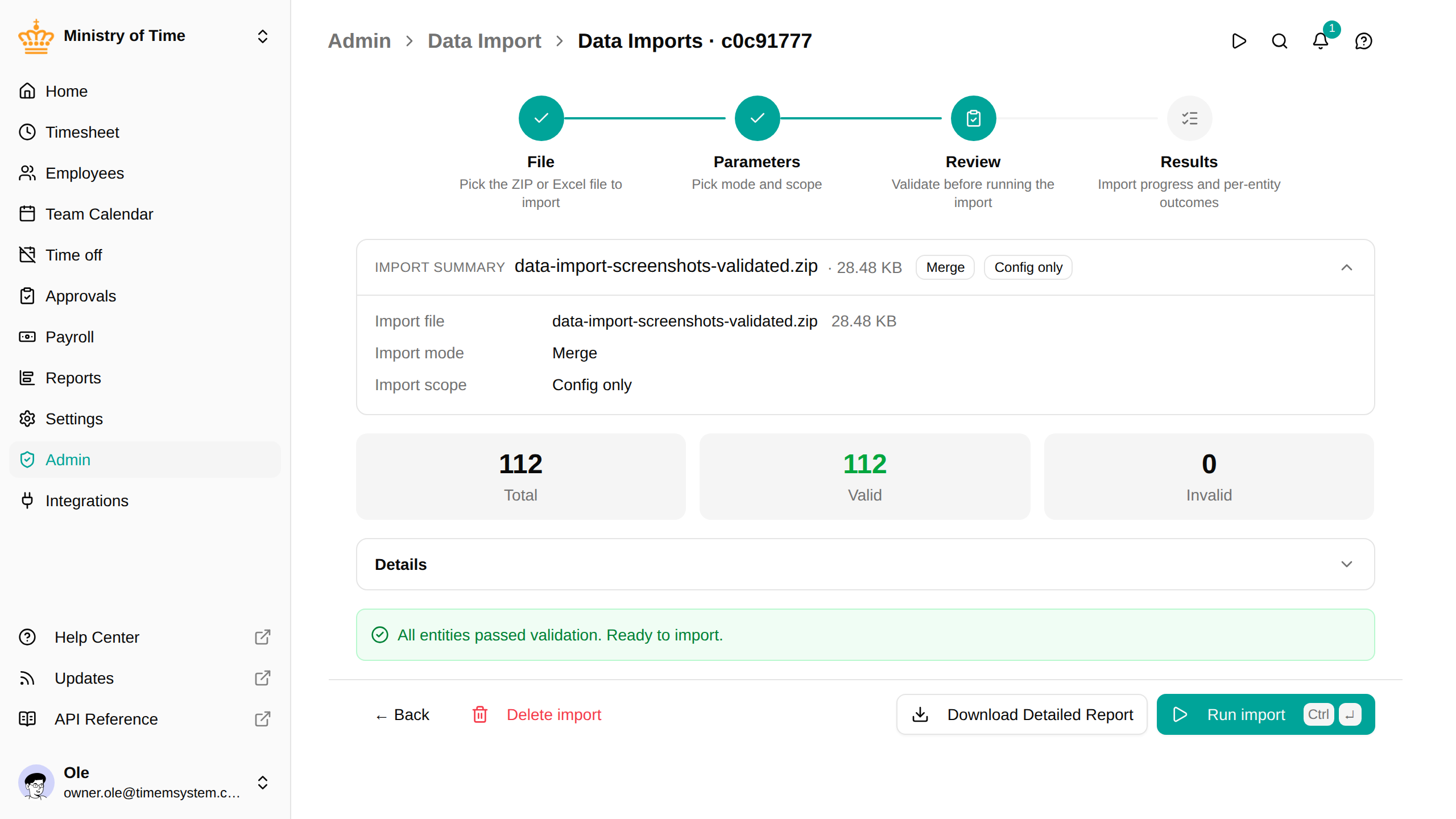Open Integrations in the sidebar
Viewport: 1456px width, 819px height.
(146, 500)
